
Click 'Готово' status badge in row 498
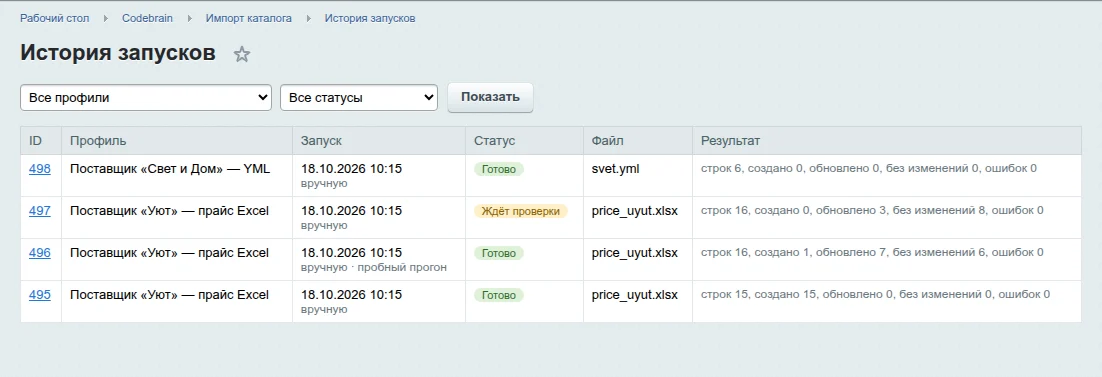pyautogui.click(x=499, y=169)
